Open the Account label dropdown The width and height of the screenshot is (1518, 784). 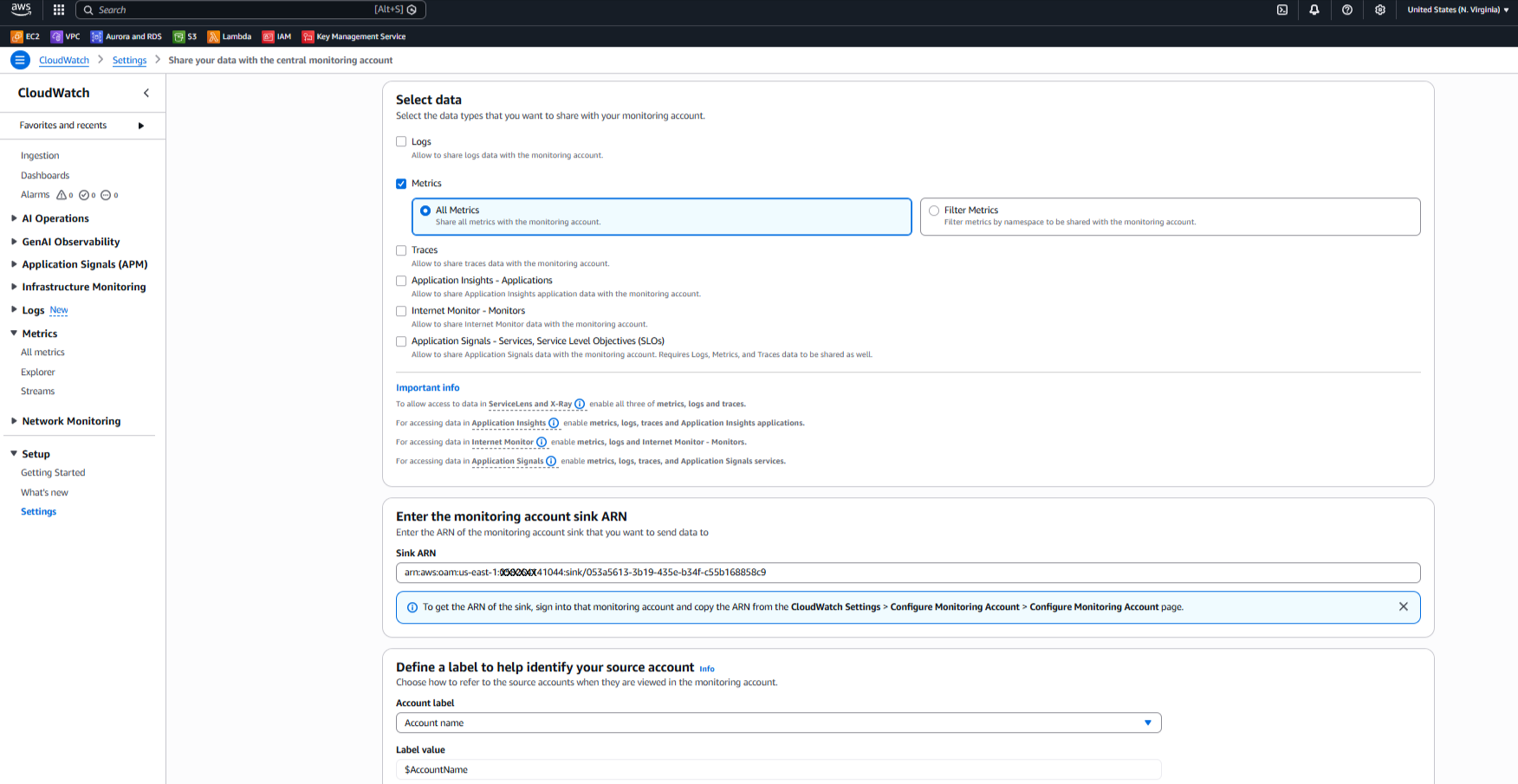tap(777, 722)
